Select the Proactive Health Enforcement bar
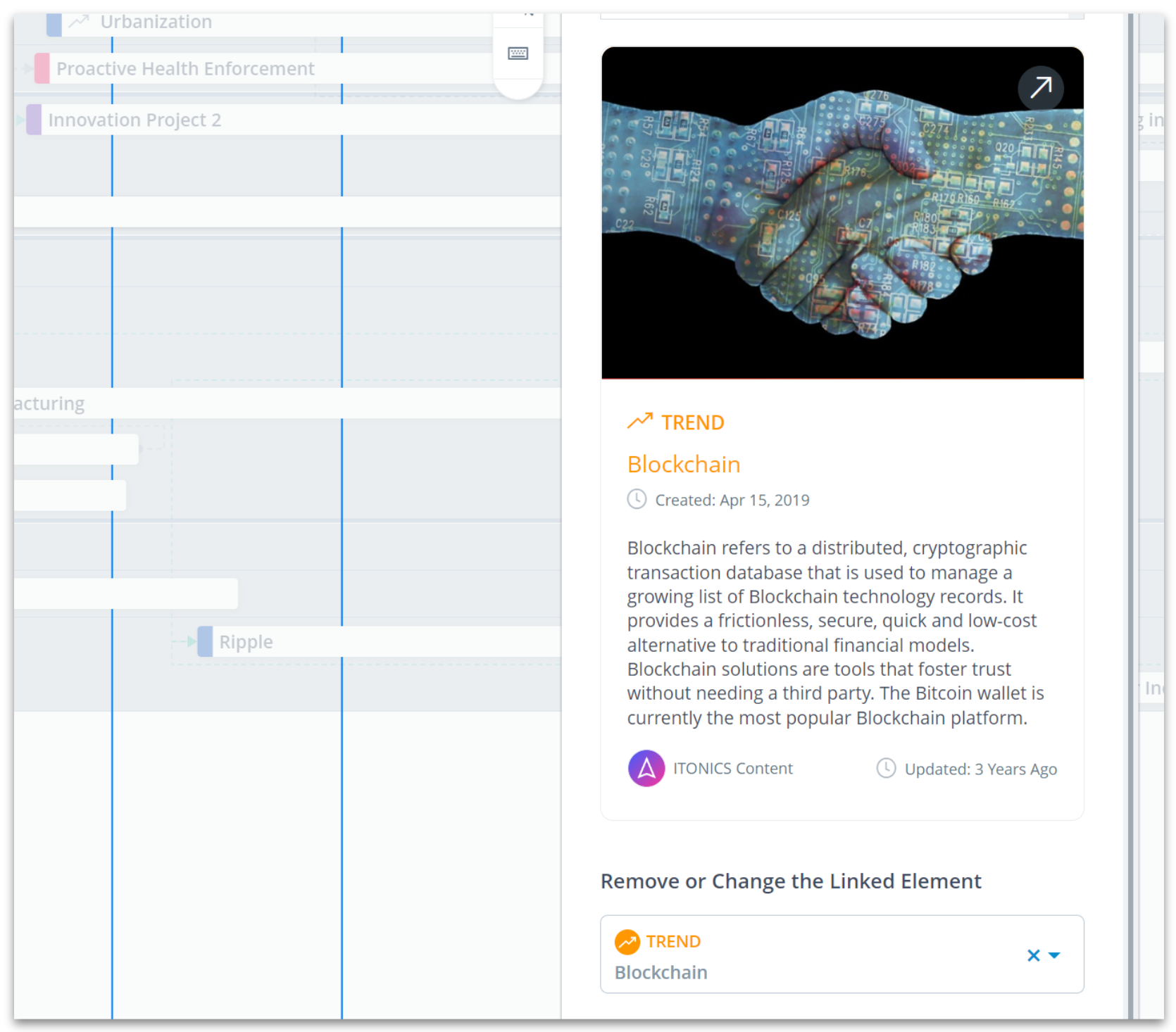The image size is (1176, 1032). tap(298, 68)
